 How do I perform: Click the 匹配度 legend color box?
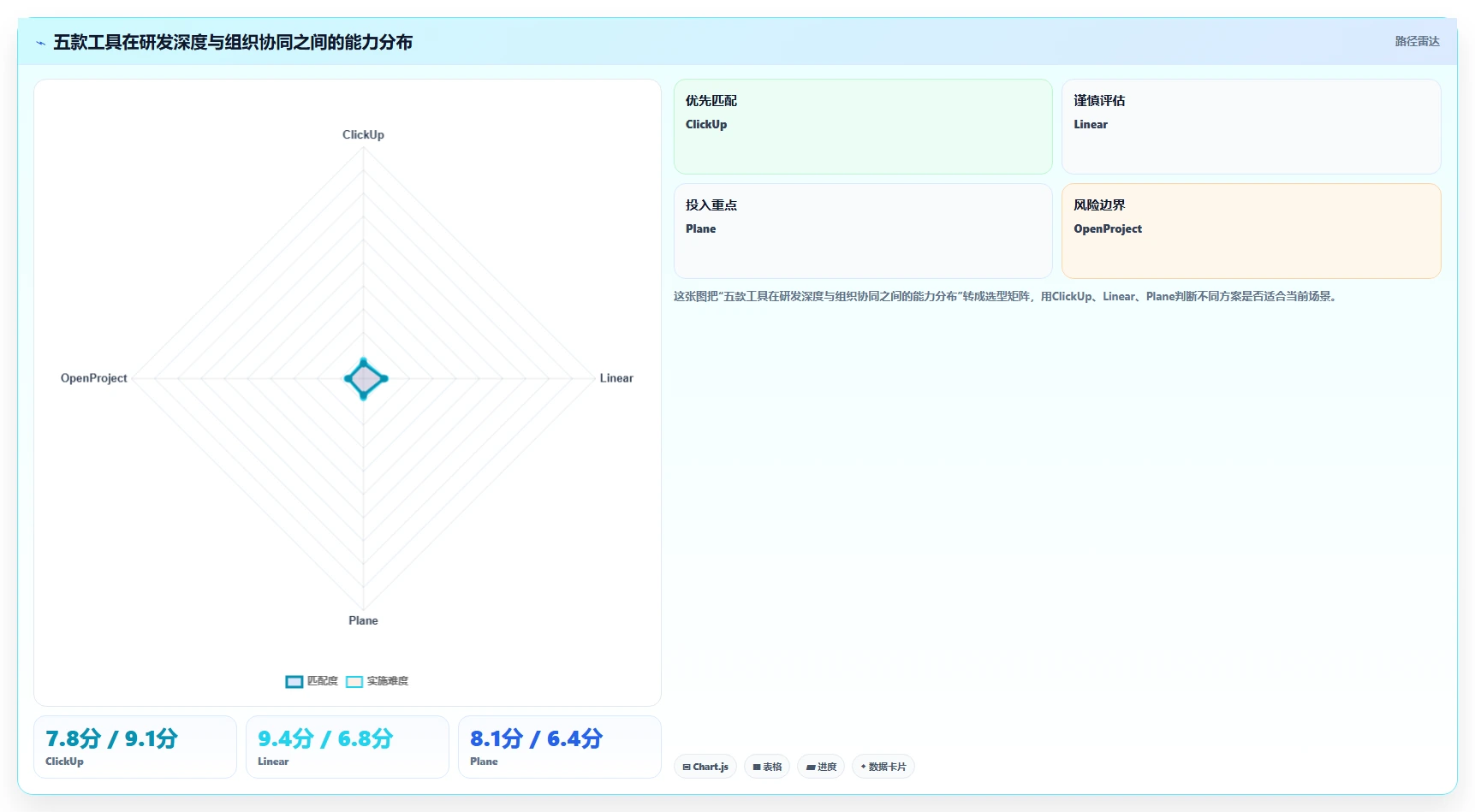294,682
